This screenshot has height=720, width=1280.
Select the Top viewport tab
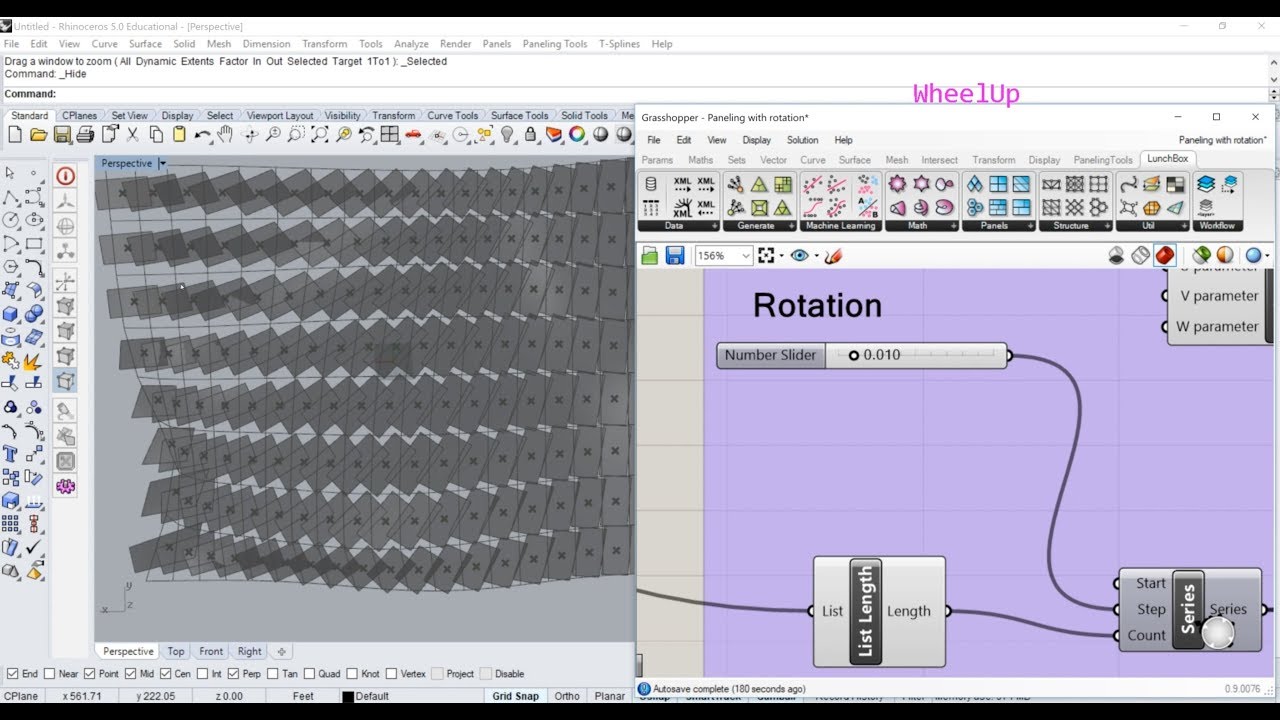click(176, 651)
